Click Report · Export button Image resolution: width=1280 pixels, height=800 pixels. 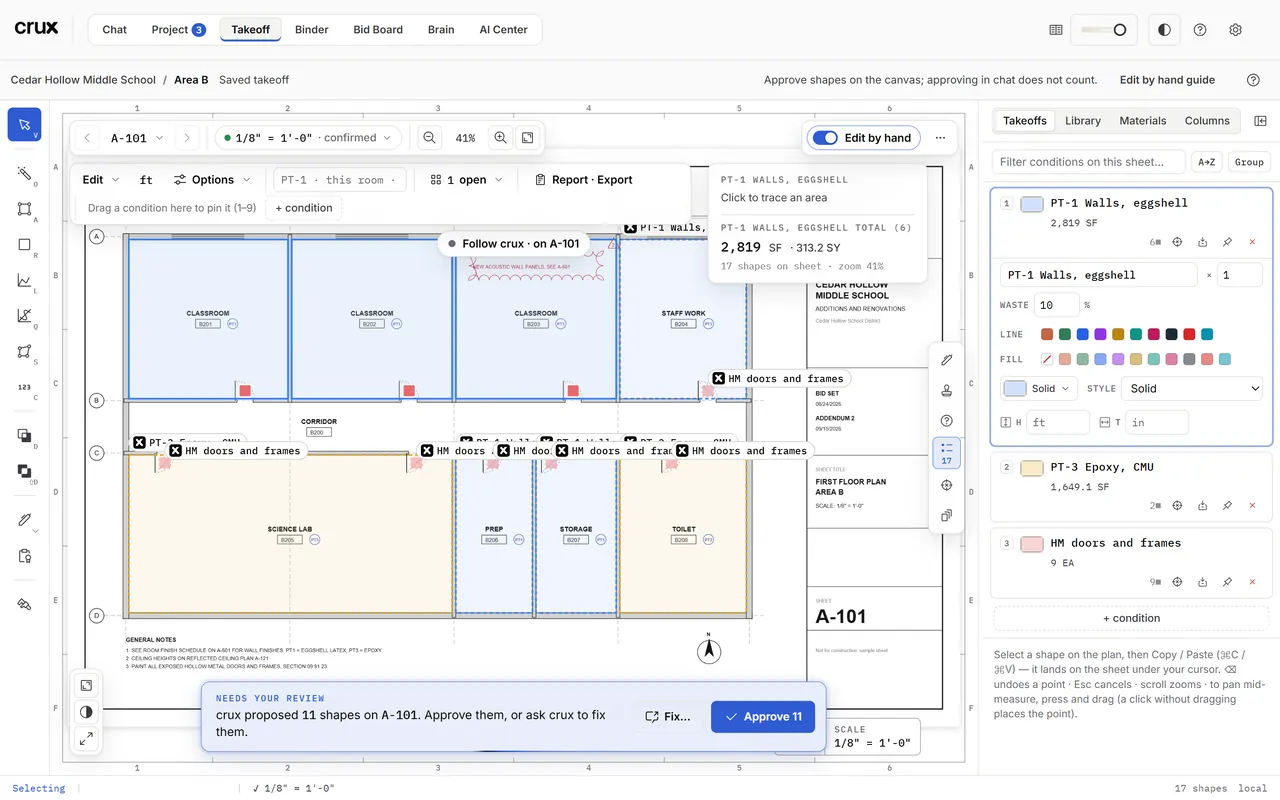pyautogui.click(x=584, y=180)
